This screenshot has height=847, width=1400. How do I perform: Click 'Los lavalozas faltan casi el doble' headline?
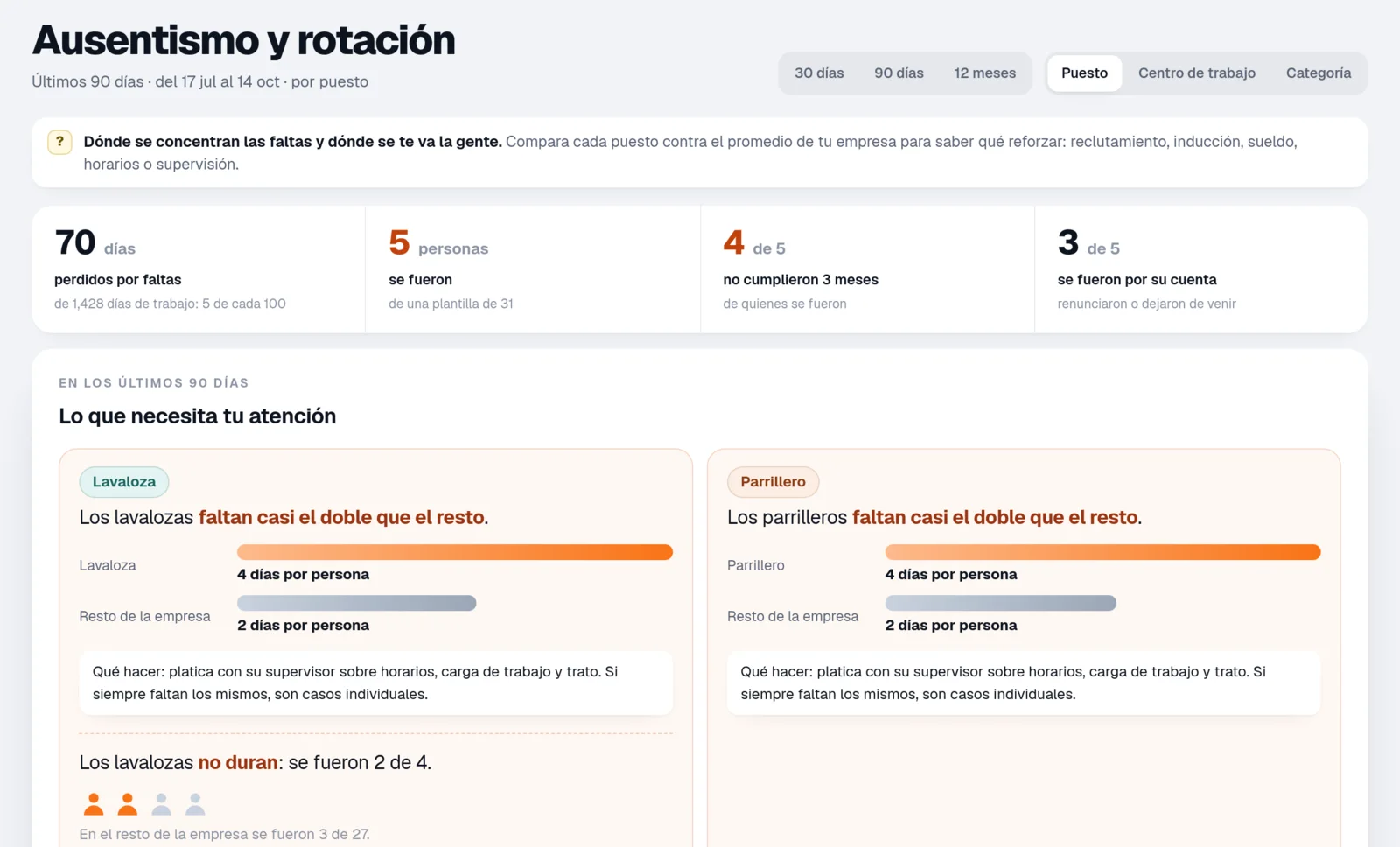tap(283, 517)
